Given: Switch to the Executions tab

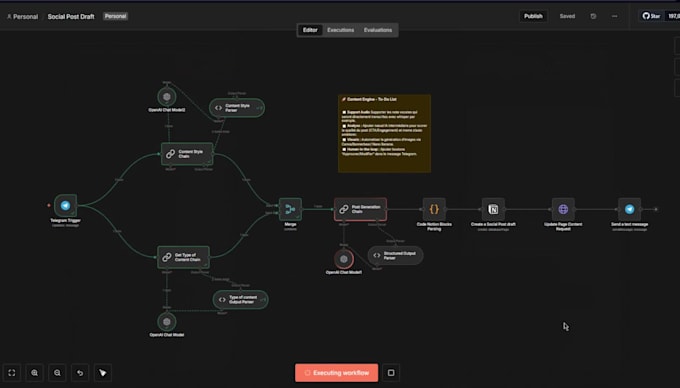Looking at the screenshot, I should coord(340,30).
